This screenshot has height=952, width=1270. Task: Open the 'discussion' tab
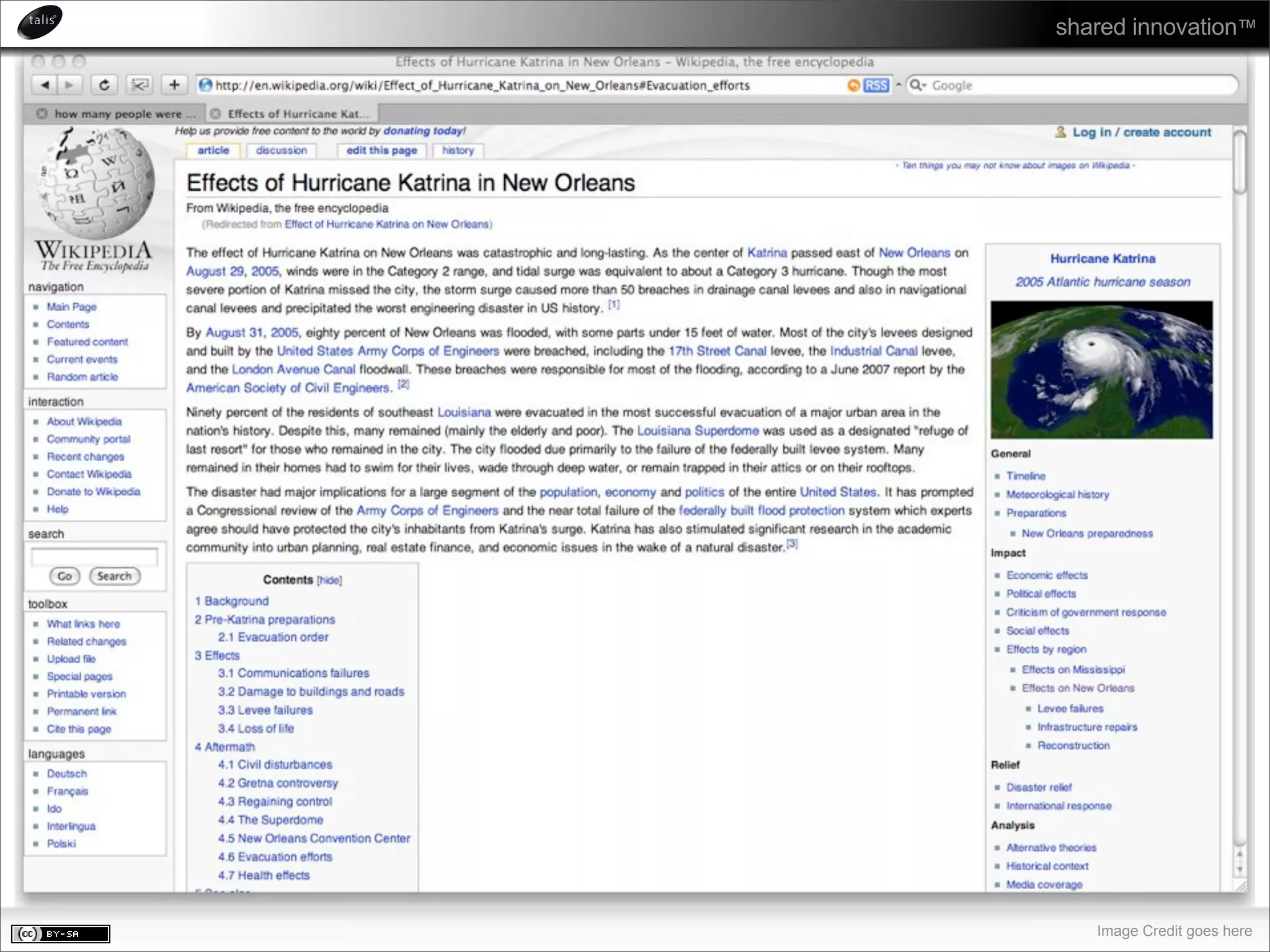click(282, 151)
